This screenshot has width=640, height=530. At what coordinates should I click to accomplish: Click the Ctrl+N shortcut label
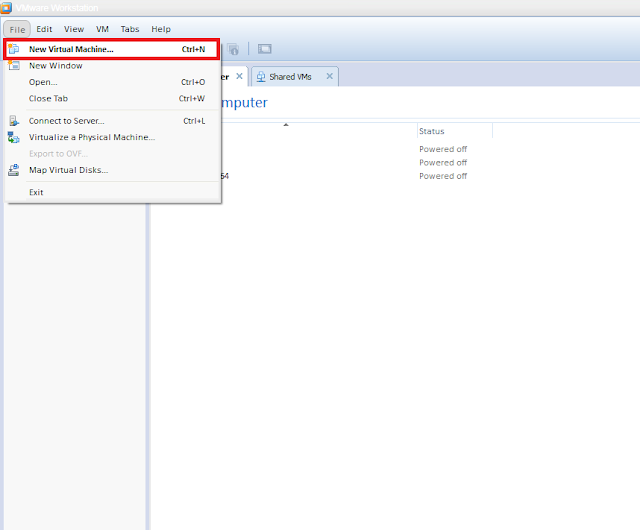tap(193, 49)
